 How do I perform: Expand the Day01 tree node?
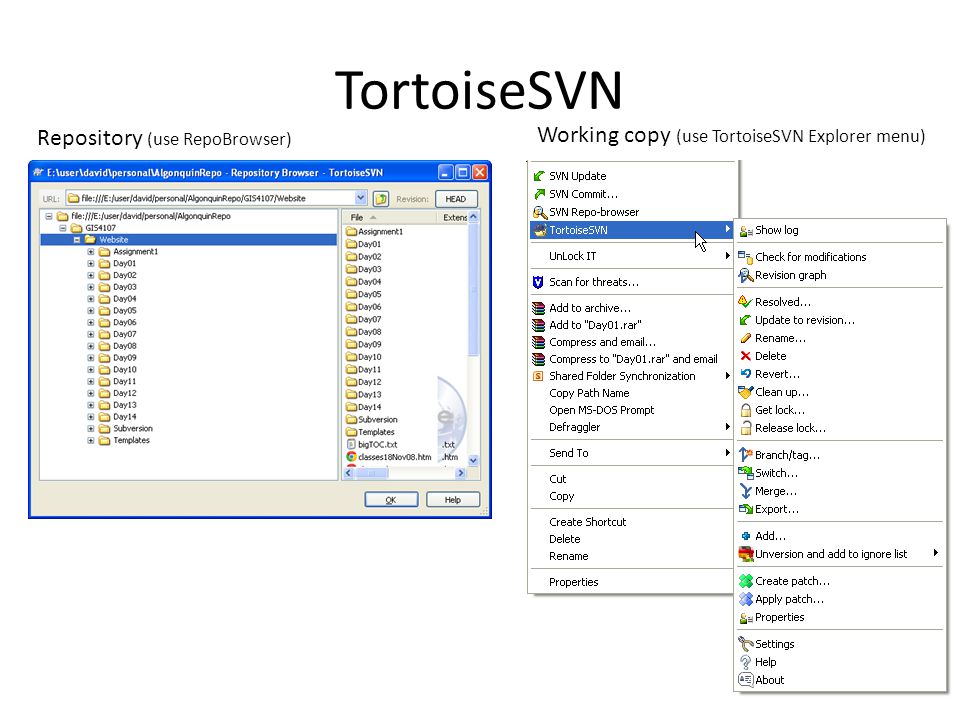[91, 263]
